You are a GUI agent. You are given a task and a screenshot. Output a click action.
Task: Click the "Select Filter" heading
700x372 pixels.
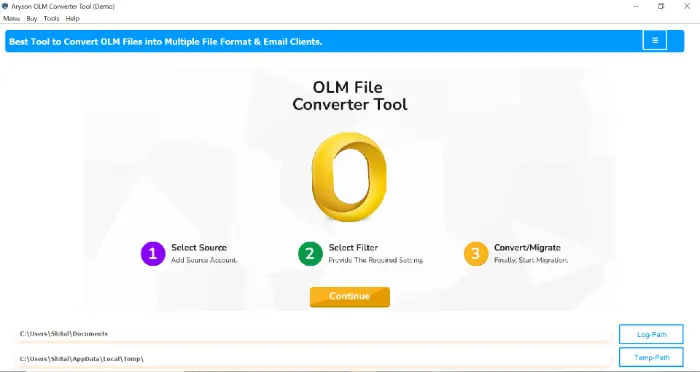[x=353, y=247]
